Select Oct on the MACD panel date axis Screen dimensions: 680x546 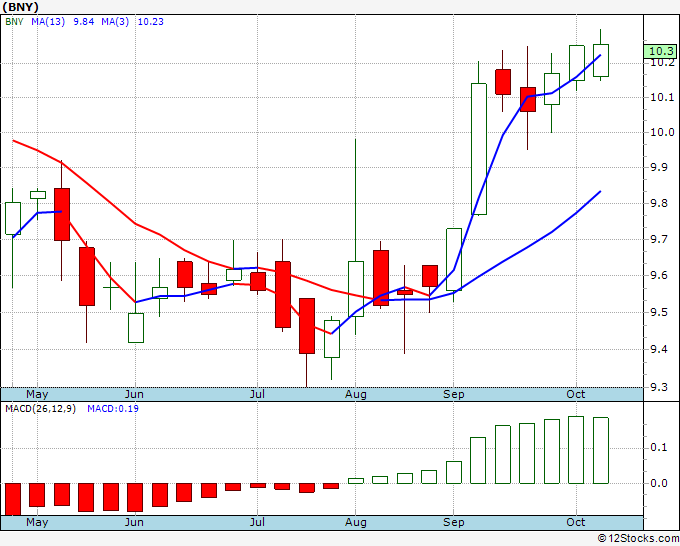click(576, 522)
